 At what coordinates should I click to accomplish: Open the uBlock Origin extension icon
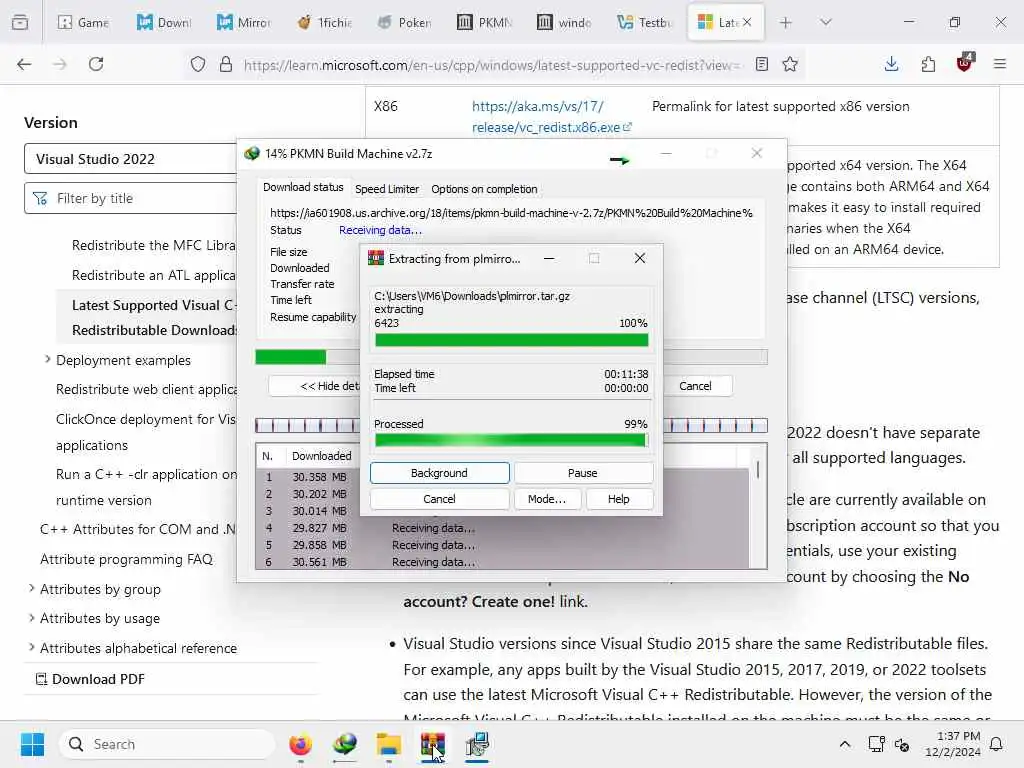click(x=965, y=63)
